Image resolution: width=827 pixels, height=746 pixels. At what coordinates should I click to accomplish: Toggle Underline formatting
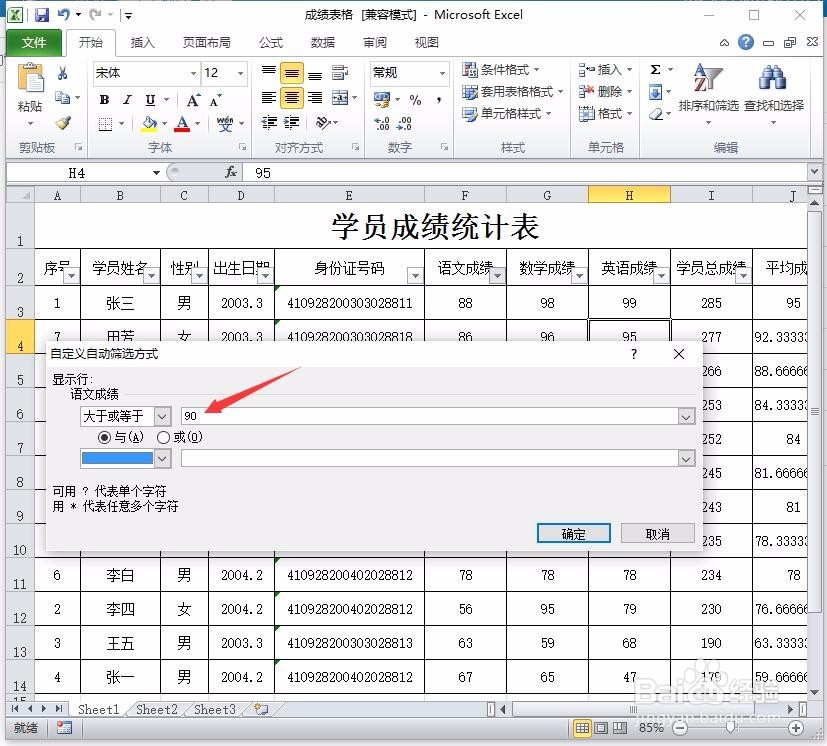[150, 100]
